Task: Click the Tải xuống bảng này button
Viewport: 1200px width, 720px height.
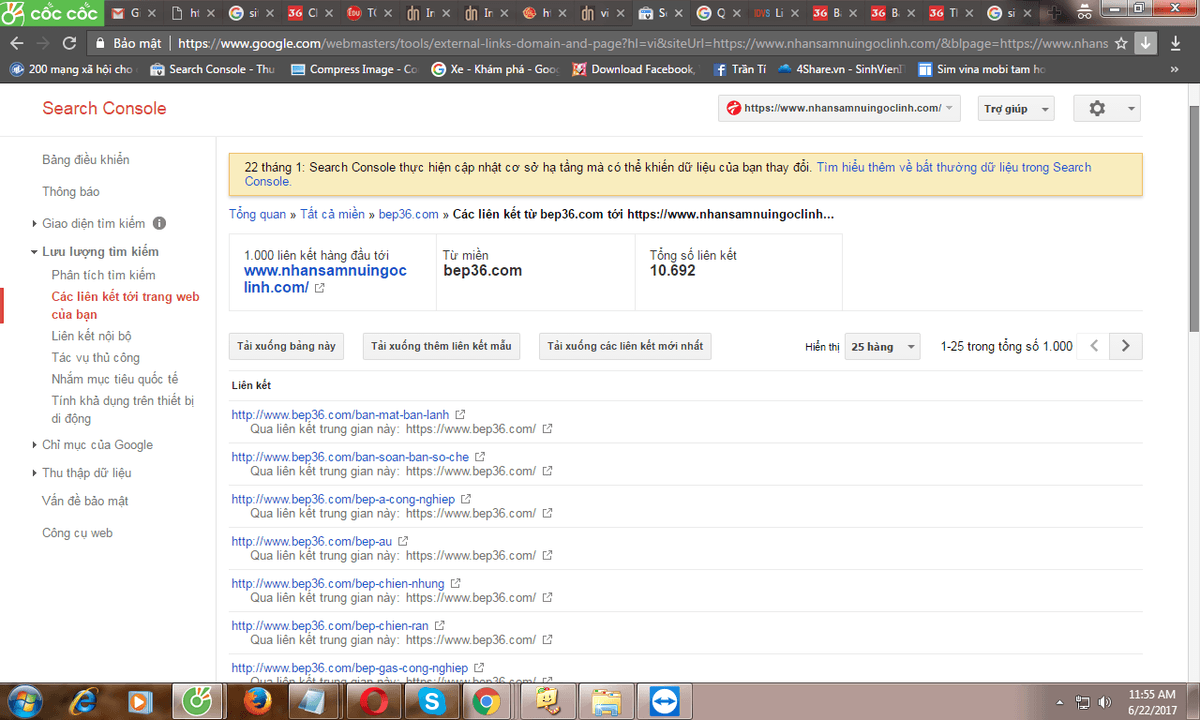Action: point(287,346)
